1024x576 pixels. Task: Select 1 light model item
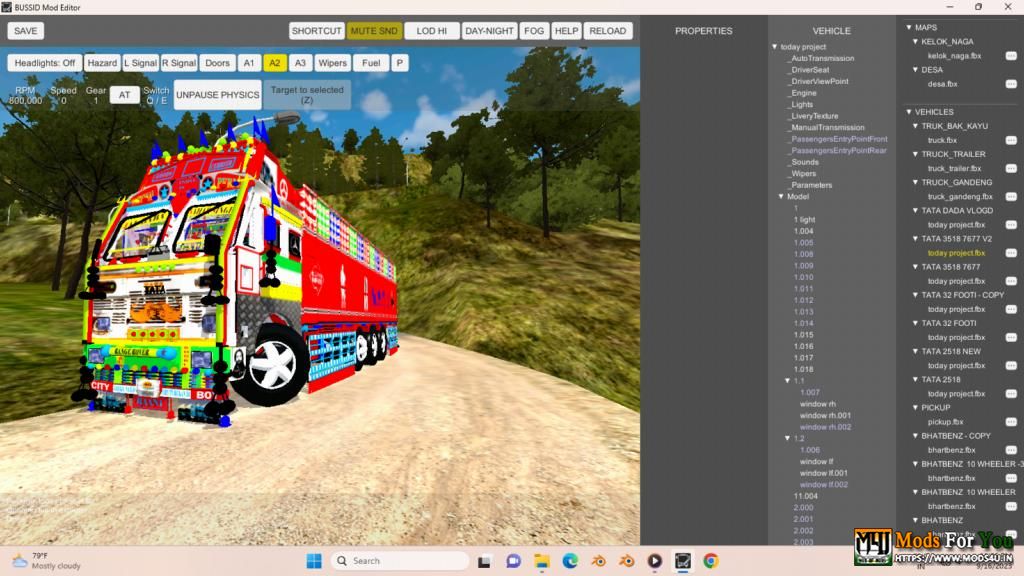point(805,219)
